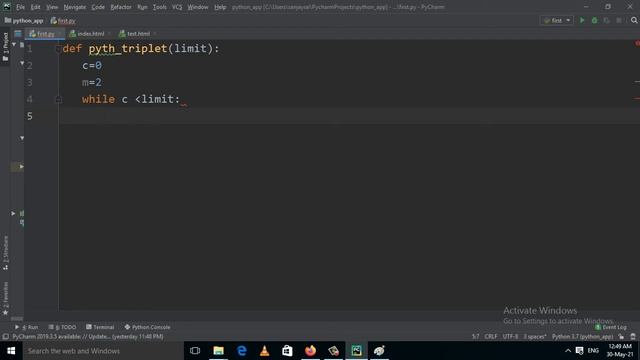This screenshot has width=640, height=360.
Task: Toggle the Favorites tool window sidebar button
Action: [5, 298]
